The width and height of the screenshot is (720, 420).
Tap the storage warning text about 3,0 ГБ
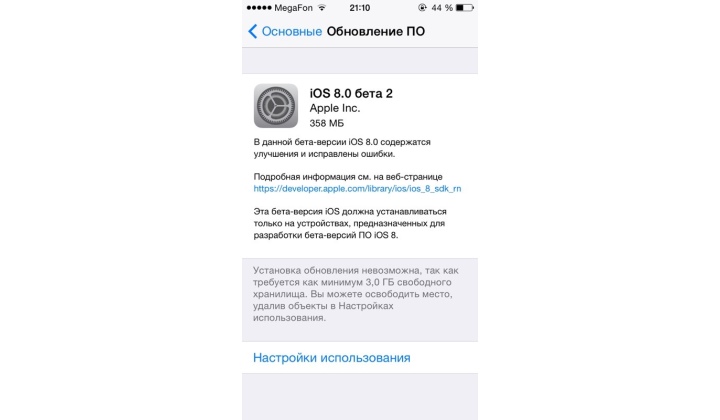[356, 294]
